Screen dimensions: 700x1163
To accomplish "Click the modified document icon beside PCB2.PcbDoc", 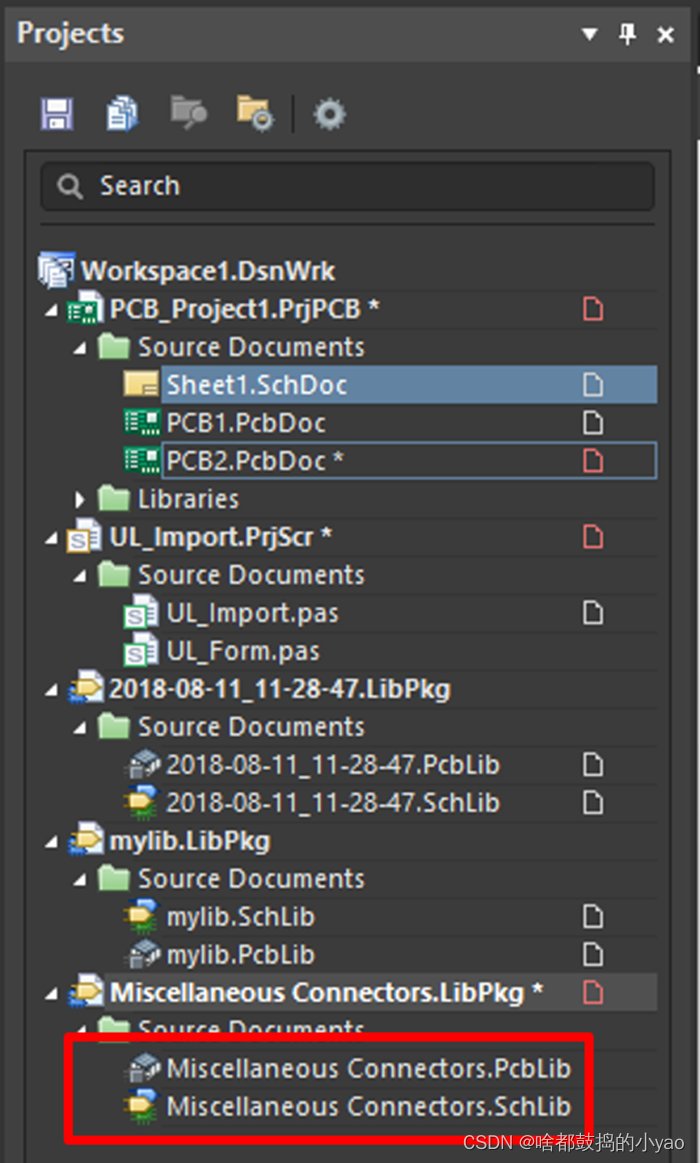I will coord(593,461).
